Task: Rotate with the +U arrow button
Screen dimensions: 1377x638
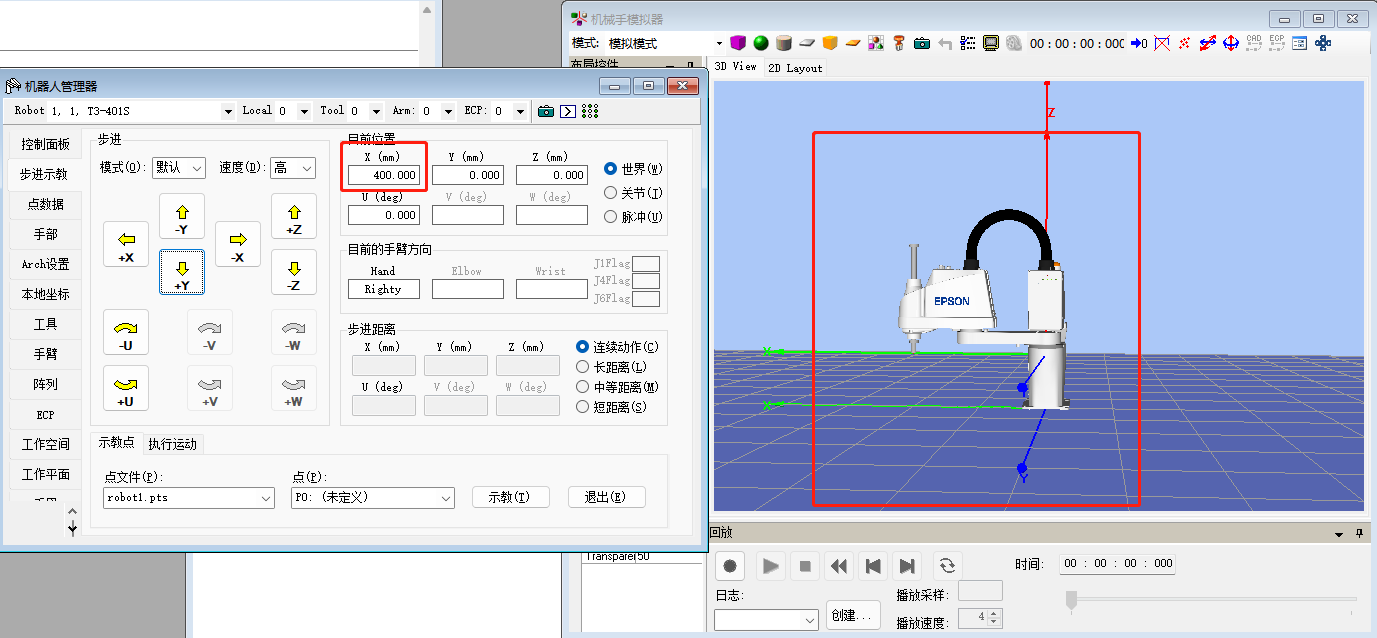Action: coord(126,388)
